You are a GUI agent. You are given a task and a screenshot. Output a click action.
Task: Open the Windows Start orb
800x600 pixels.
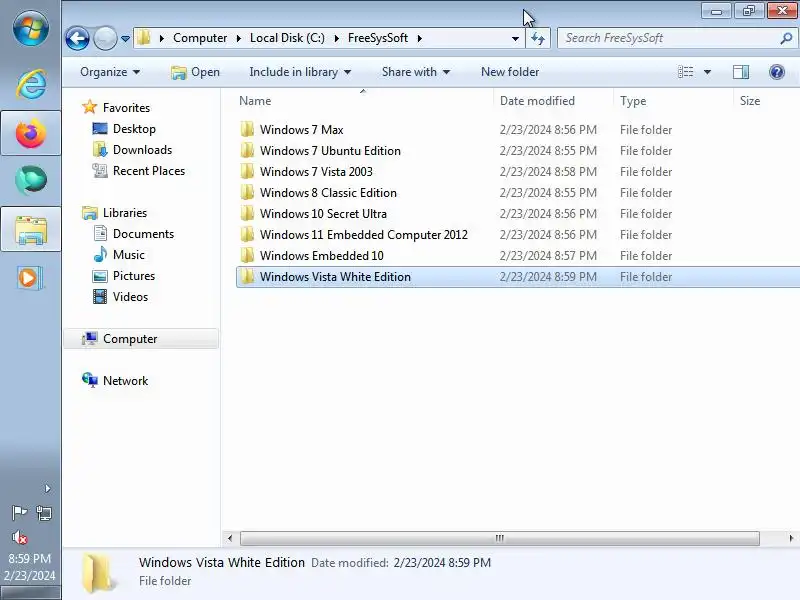tap(31, 28)
